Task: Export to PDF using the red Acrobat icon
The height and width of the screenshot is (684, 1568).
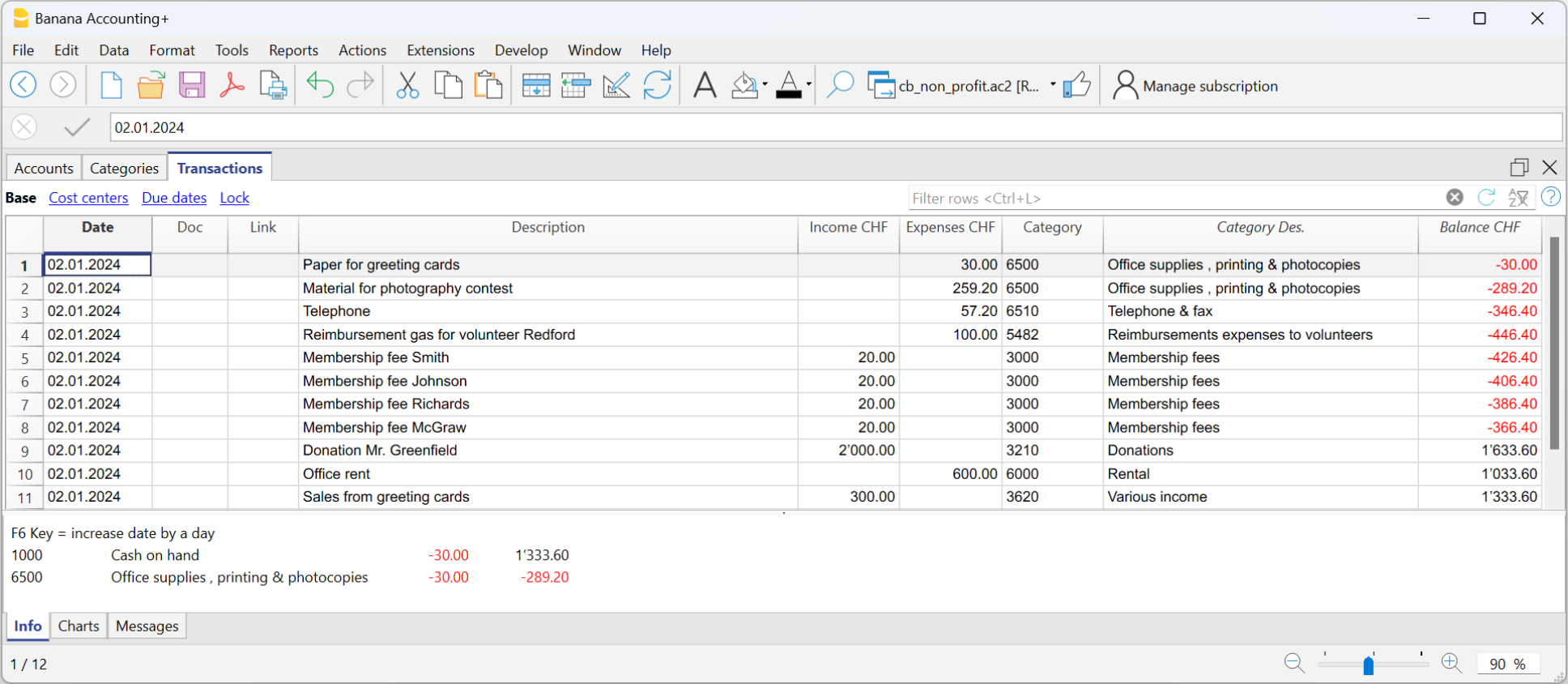Action: pos(232,85)
